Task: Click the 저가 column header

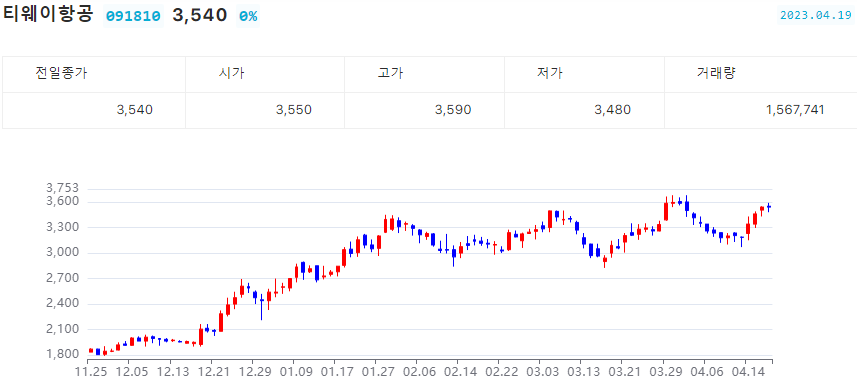Action: (550, 73)
